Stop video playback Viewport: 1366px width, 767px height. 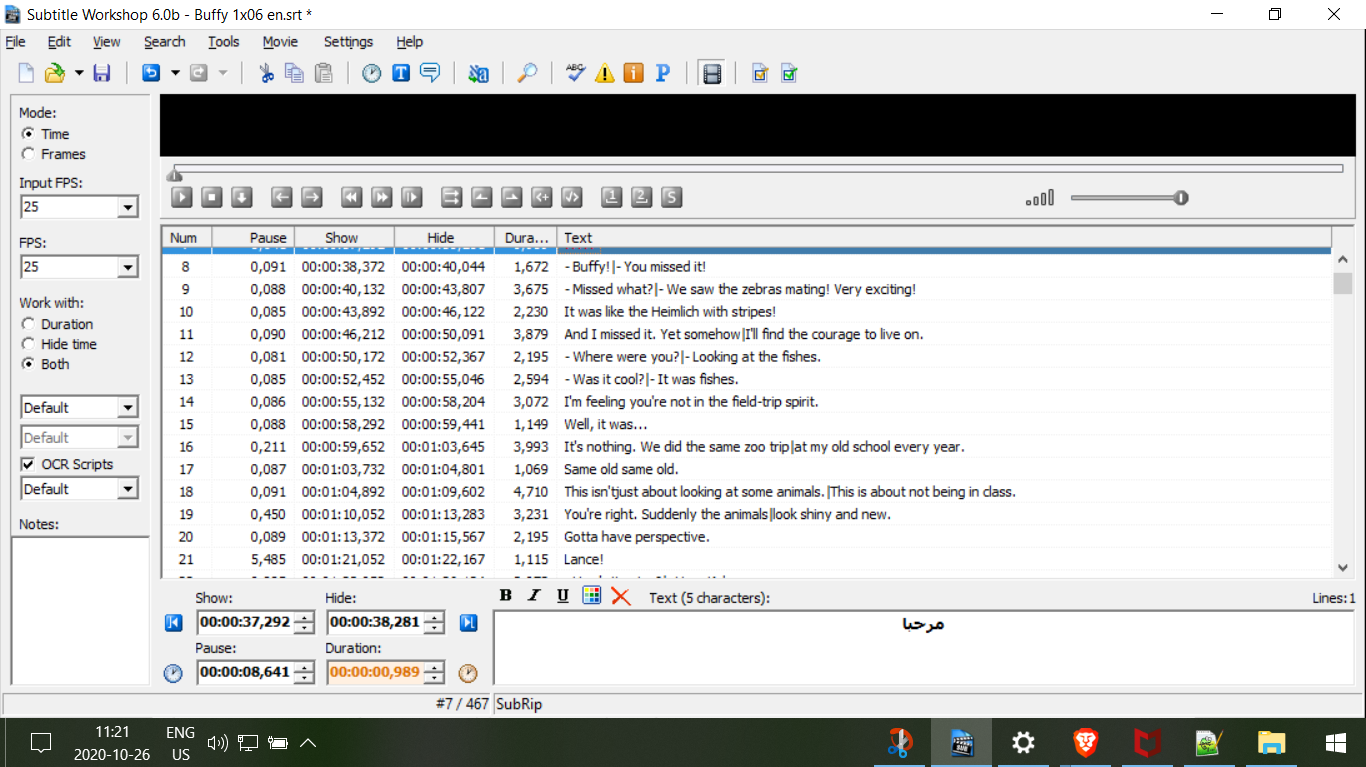211,197
